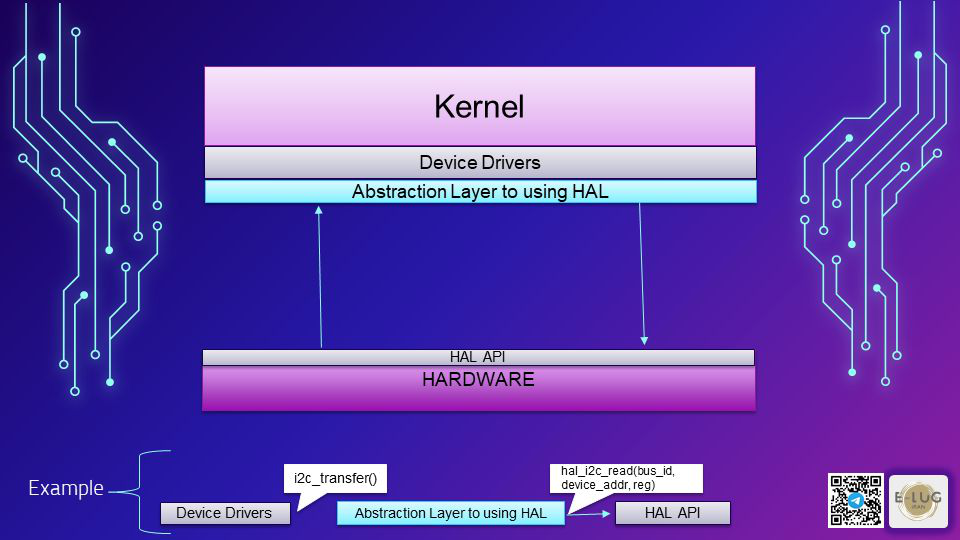Click the QR code image

click(x=855, y=500)
